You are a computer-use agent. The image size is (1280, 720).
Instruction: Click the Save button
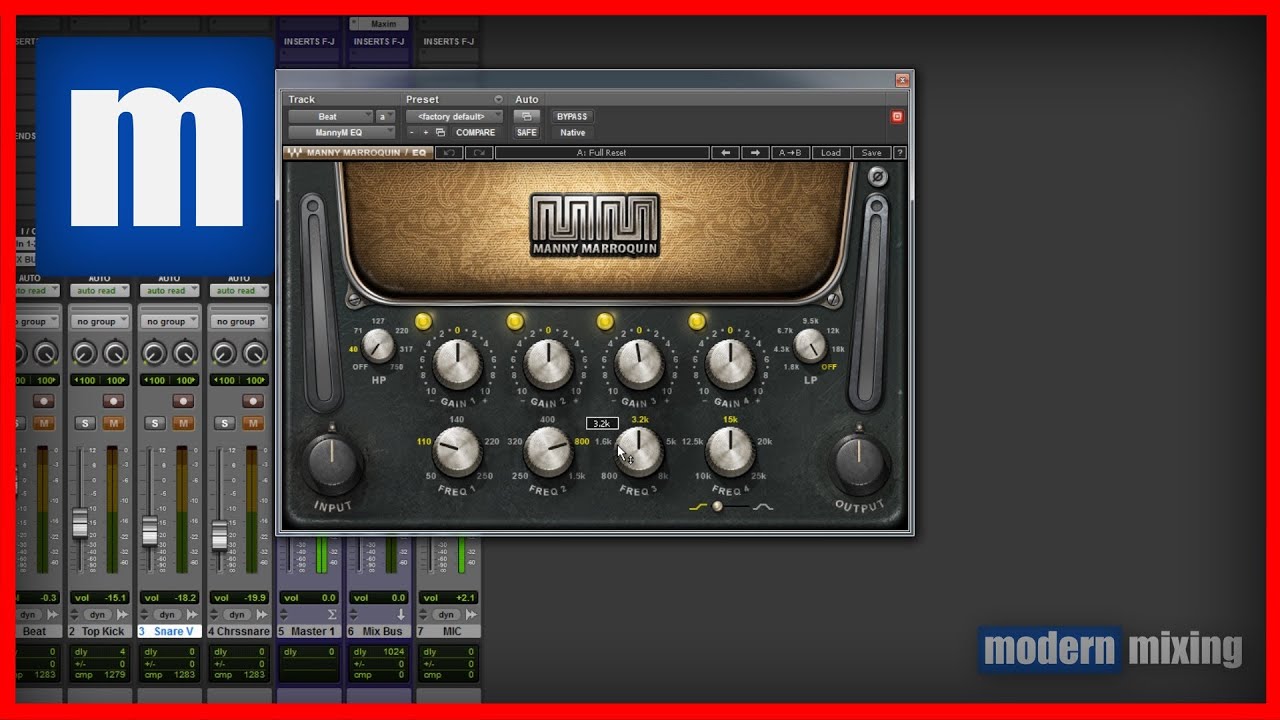[871, 153]
